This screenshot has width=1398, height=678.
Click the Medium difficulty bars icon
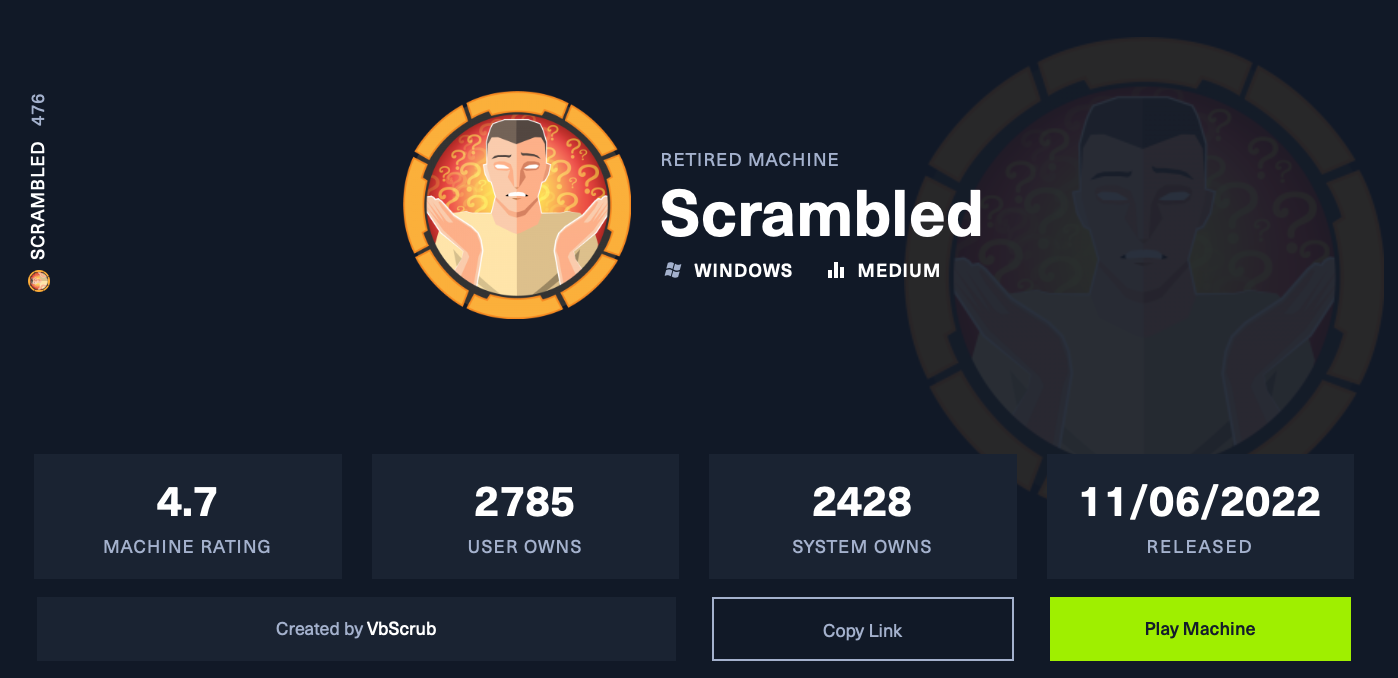tap(836, 270)
